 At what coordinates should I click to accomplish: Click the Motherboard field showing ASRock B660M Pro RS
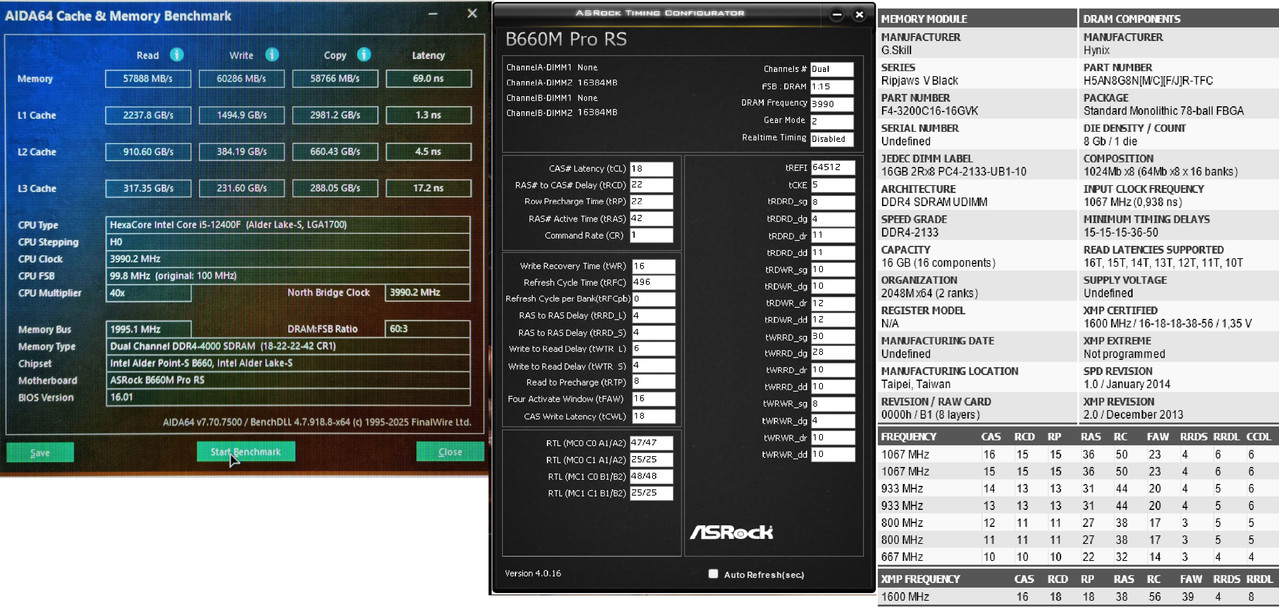(x=288, y=380)
